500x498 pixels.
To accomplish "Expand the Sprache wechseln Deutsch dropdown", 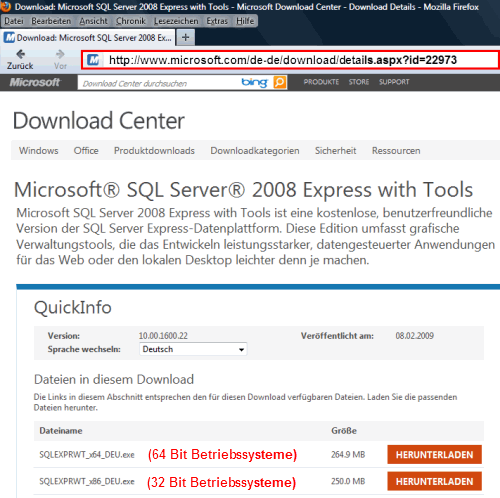I will pos(193,349).
